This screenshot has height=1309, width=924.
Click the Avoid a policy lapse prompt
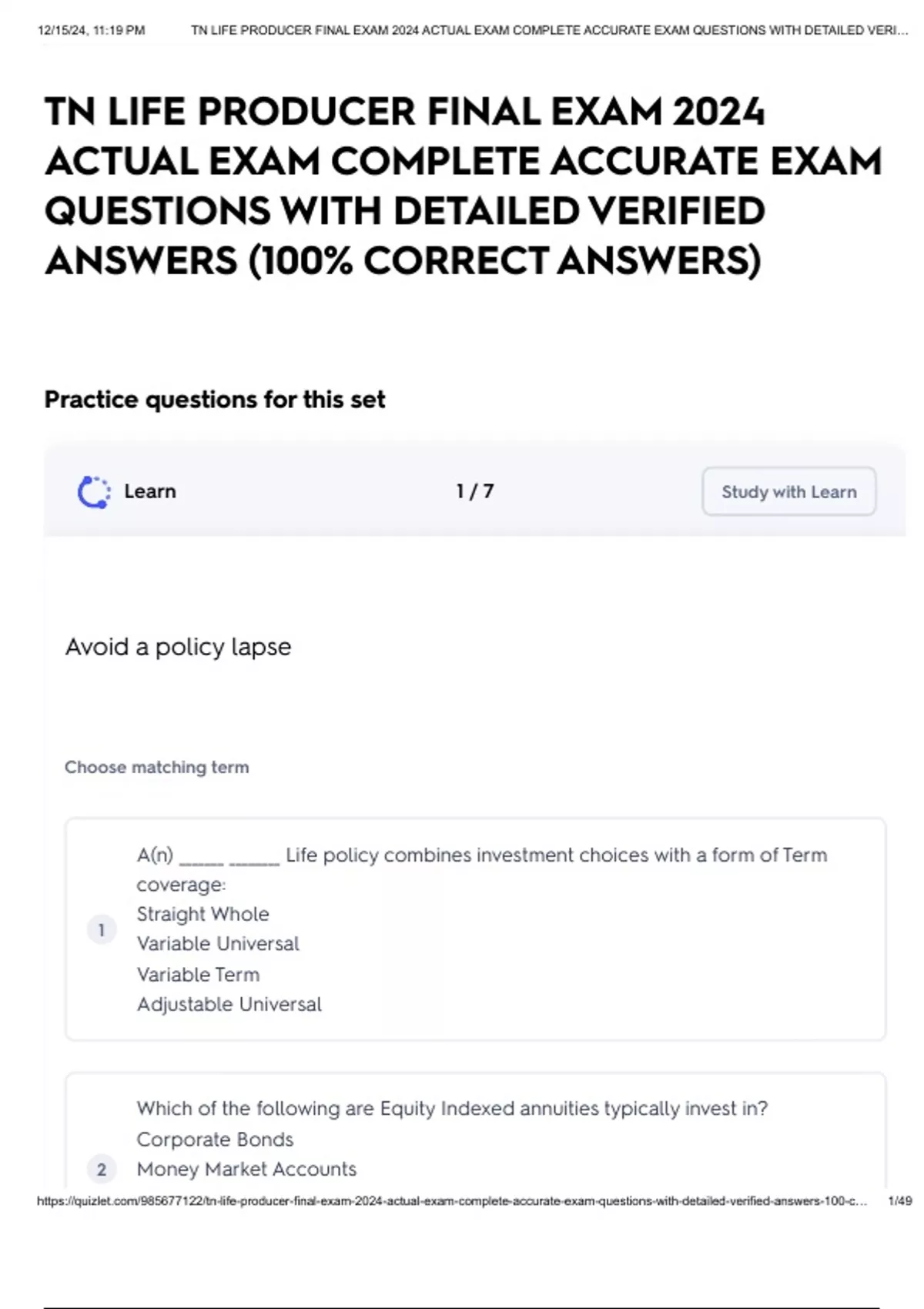click(178, 647)
